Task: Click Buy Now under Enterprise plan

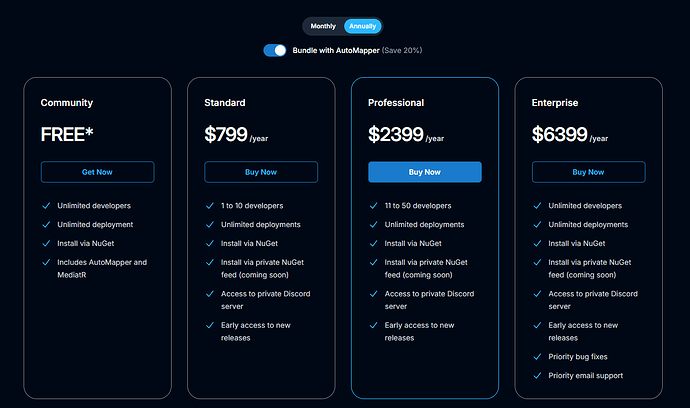Action: [588, 172]
